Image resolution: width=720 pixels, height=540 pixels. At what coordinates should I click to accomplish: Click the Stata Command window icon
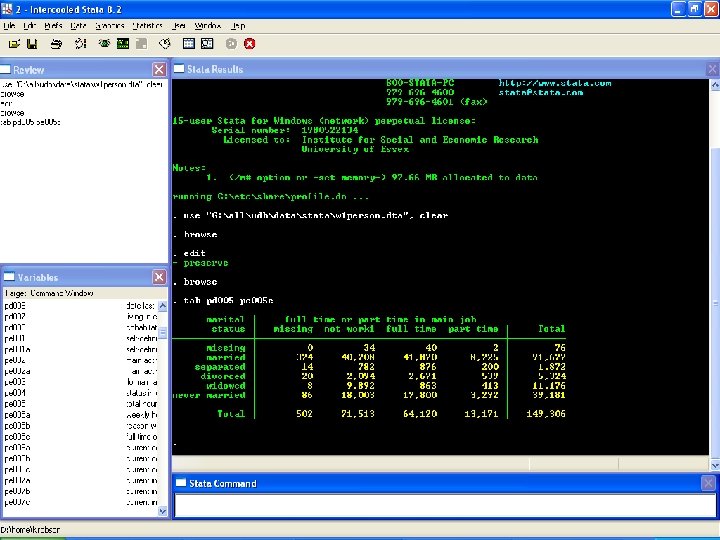click(x=181, y=483)
